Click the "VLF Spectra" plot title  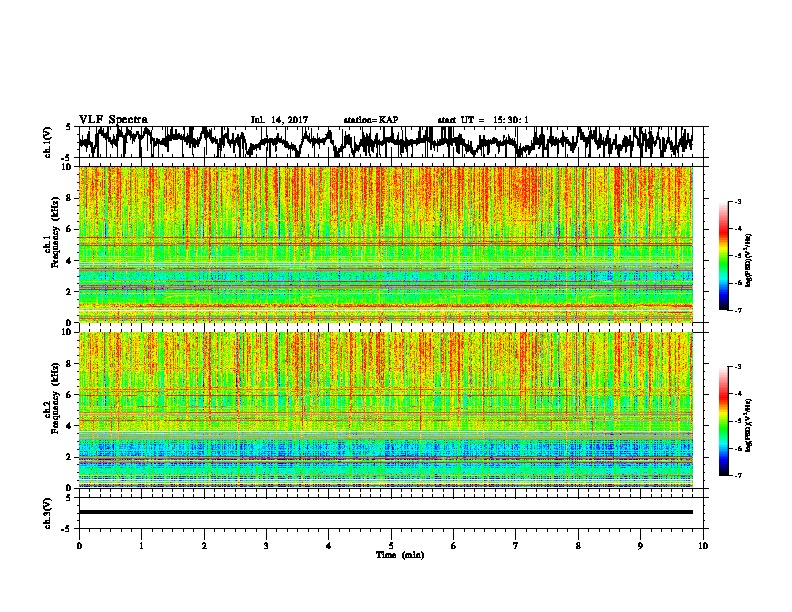click(113, 119)
